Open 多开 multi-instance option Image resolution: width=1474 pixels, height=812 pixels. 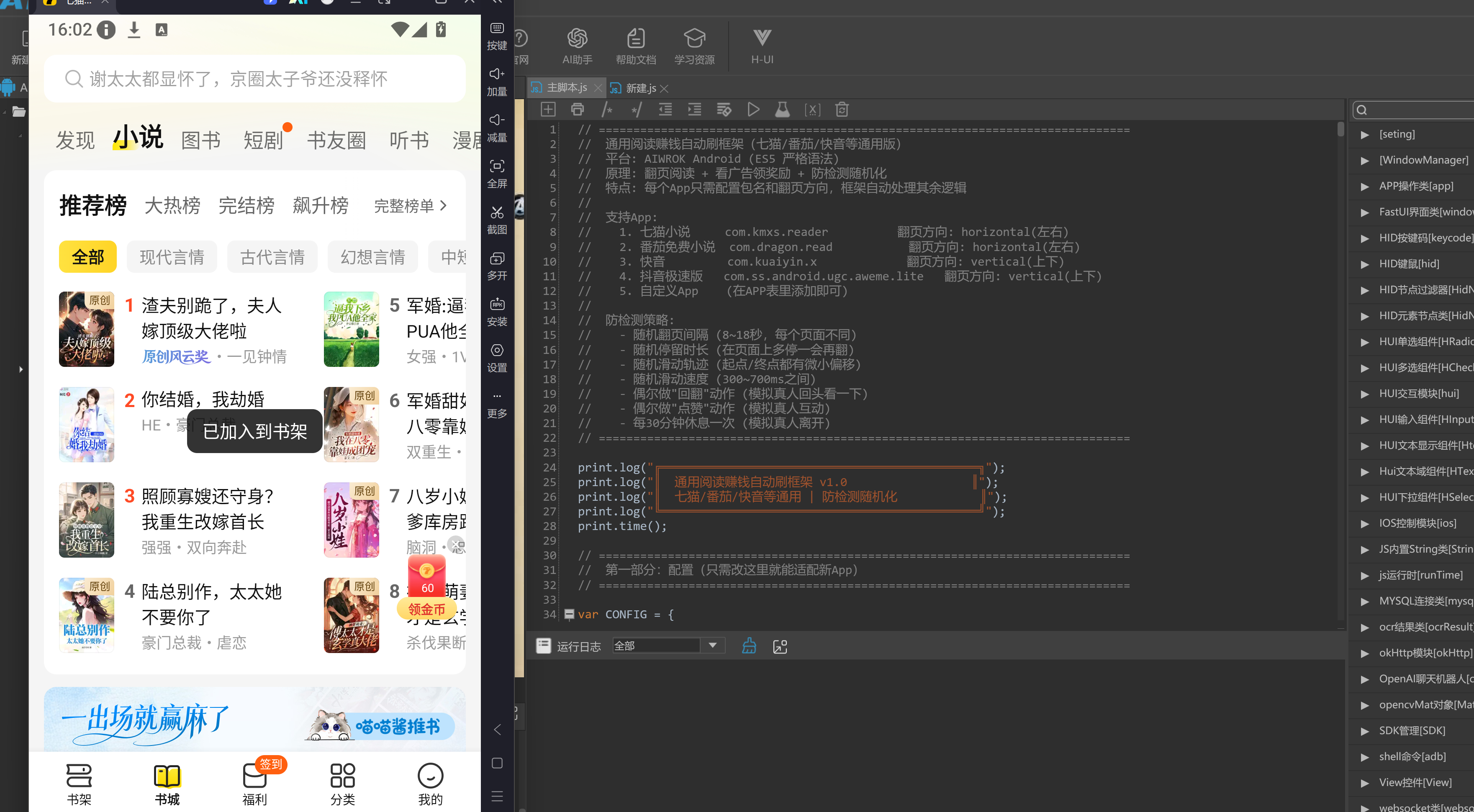click(497, 266)
